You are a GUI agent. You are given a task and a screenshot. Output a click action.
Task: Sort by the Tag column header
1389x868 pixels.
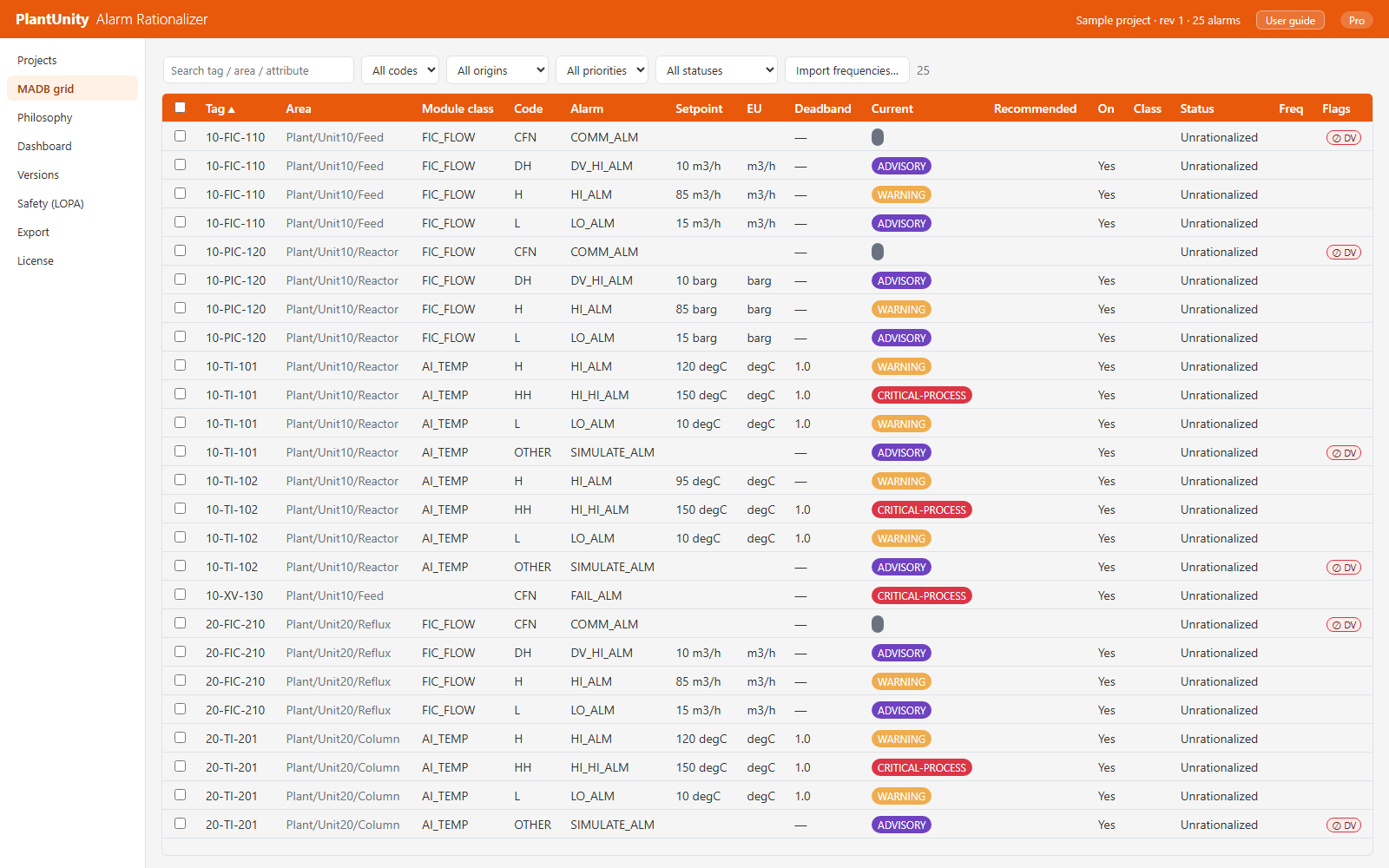(x=220, y=108)
